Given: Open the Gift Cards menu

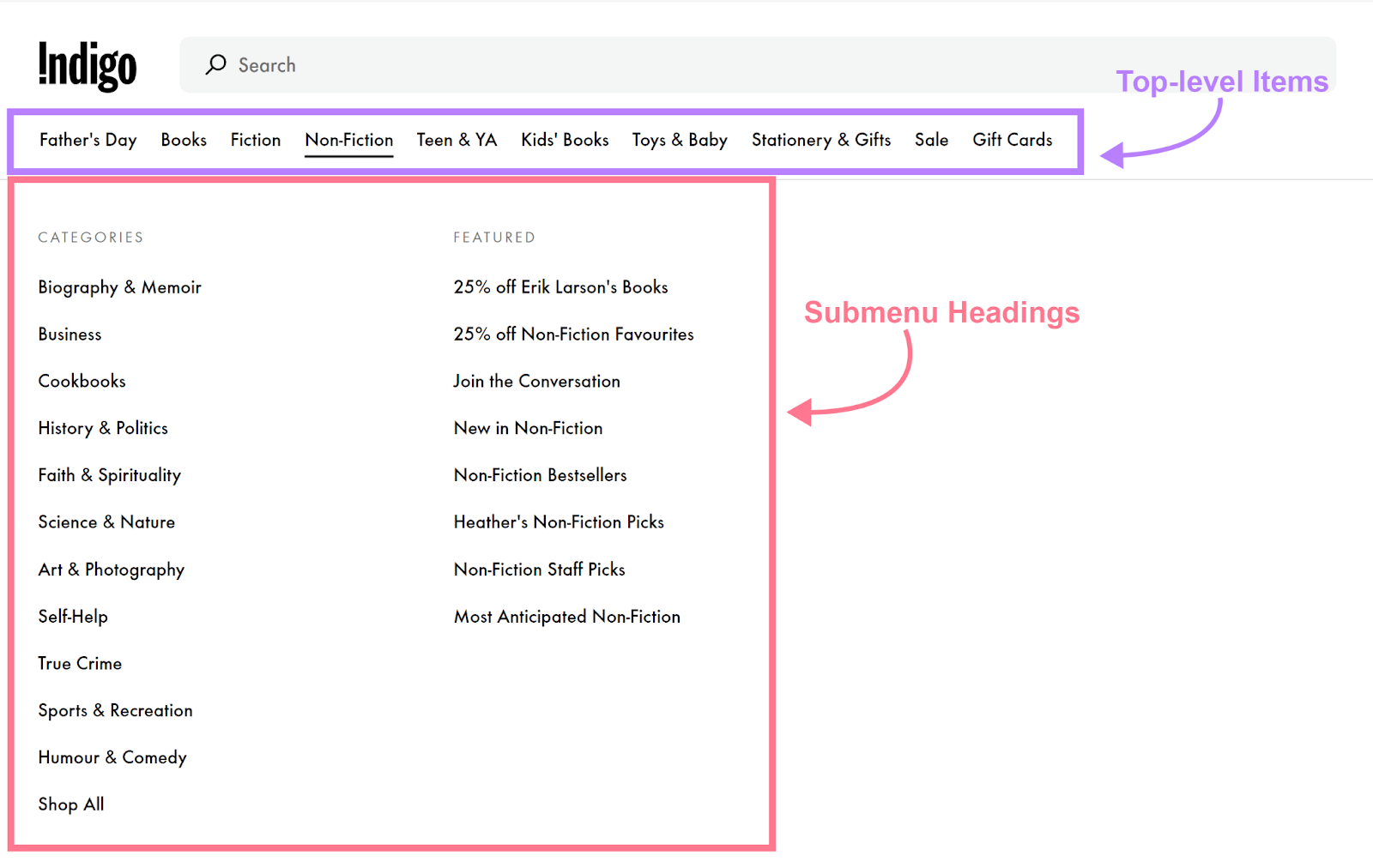Looking at the screenshot, I should 1012,140.
